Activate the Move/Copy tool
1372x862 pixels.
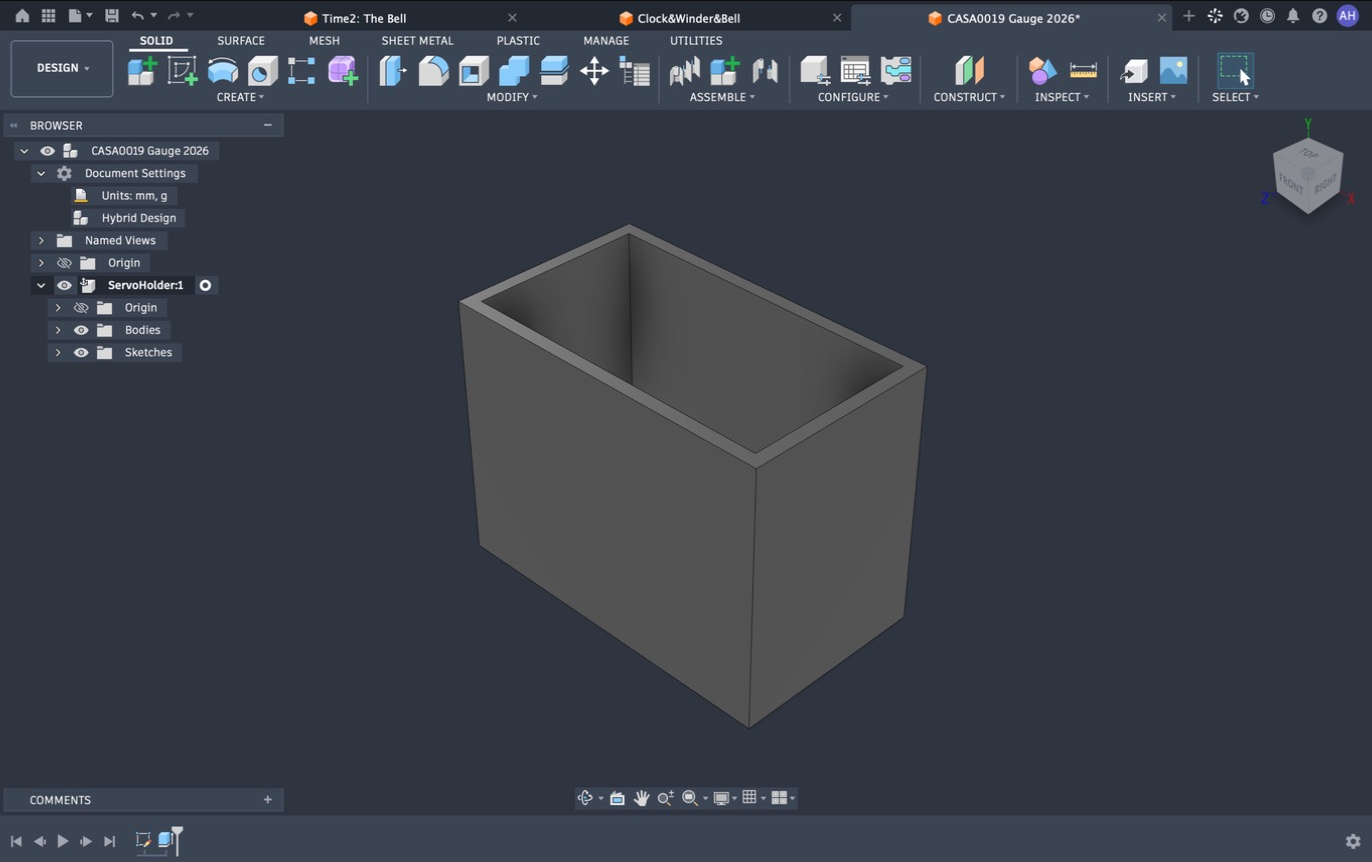click(x=594, y=71)
